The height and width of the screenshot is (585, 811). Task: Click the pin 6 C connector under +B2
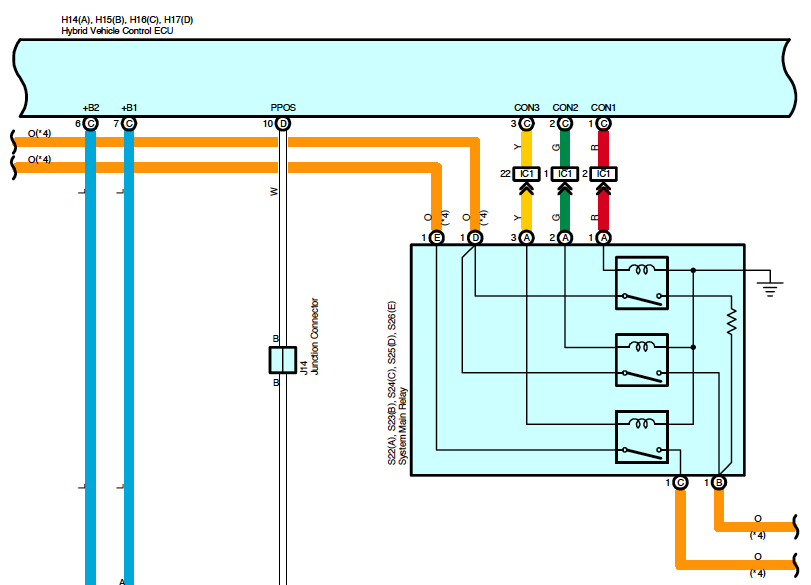point(91,124)
